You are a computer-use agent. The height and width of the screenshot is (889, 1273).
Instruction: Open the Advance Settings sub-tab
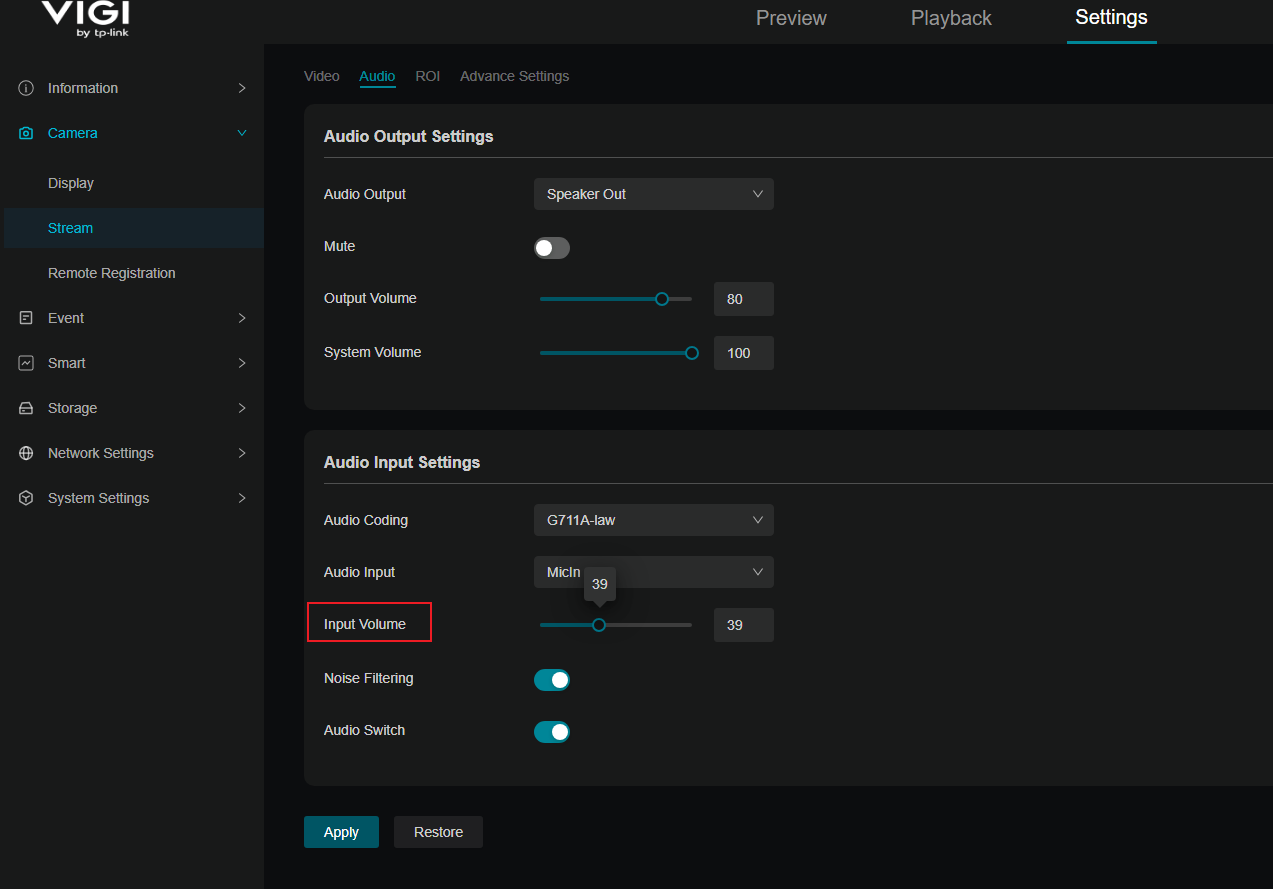[x=515, y=76]
